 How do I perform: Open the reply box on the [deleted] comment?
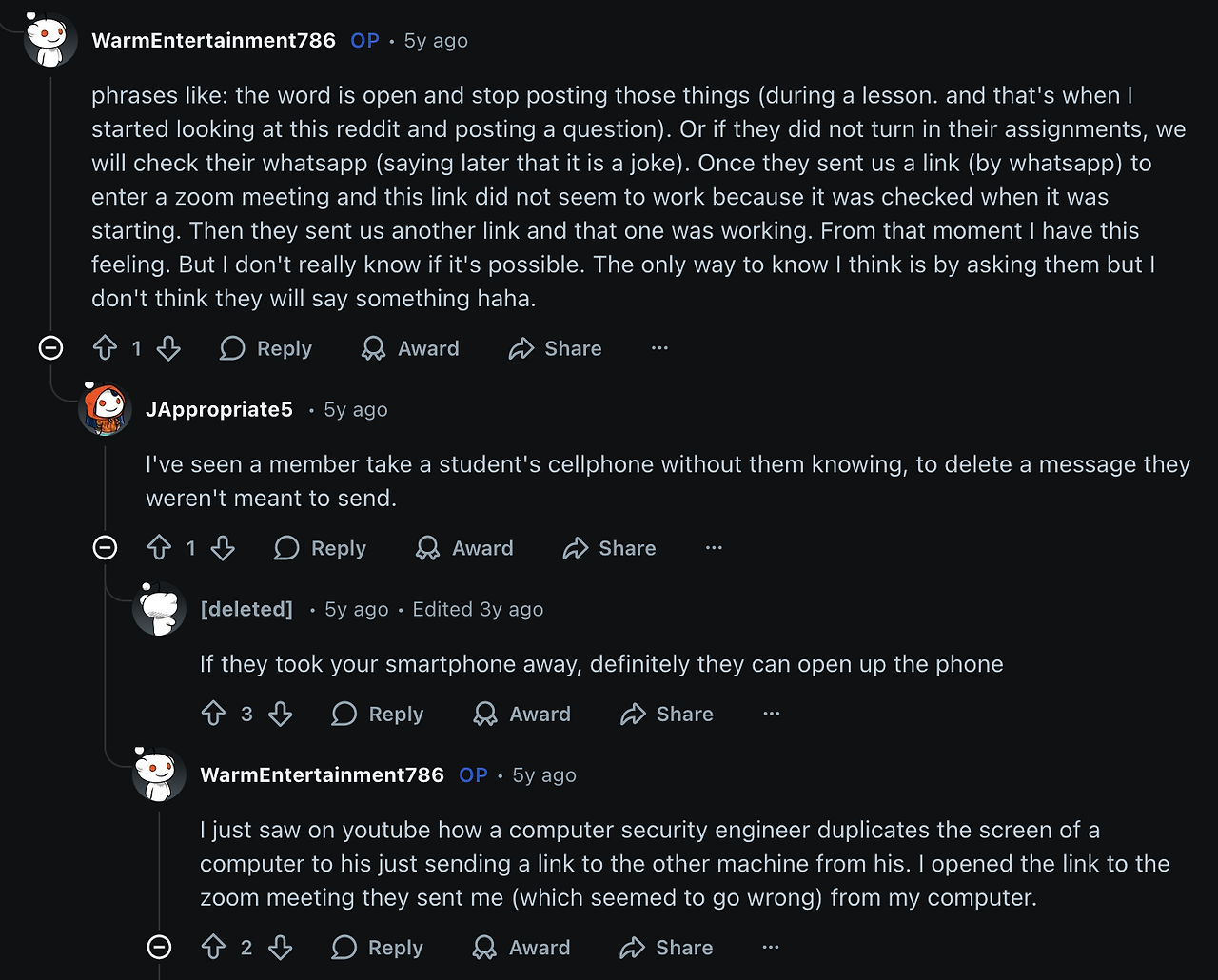click(x=378, y=714)
